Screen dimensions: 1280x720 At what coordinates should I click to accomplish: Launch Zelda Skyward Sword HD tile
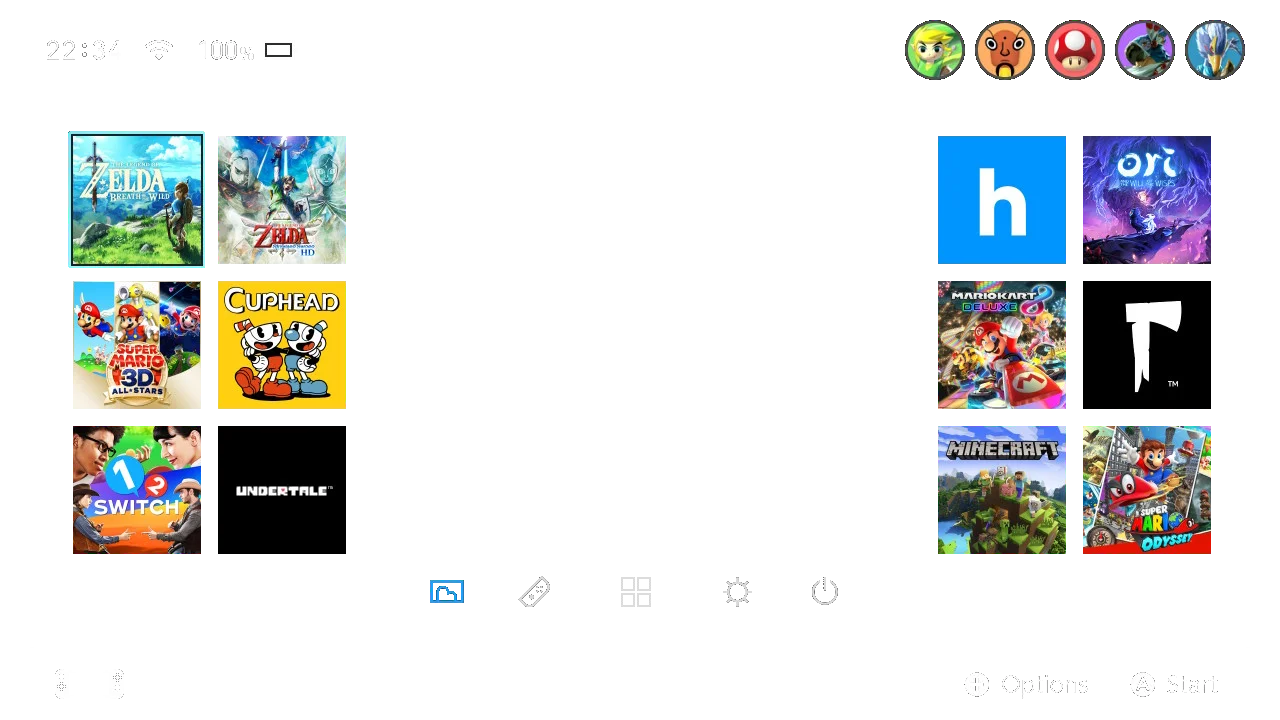282,200
